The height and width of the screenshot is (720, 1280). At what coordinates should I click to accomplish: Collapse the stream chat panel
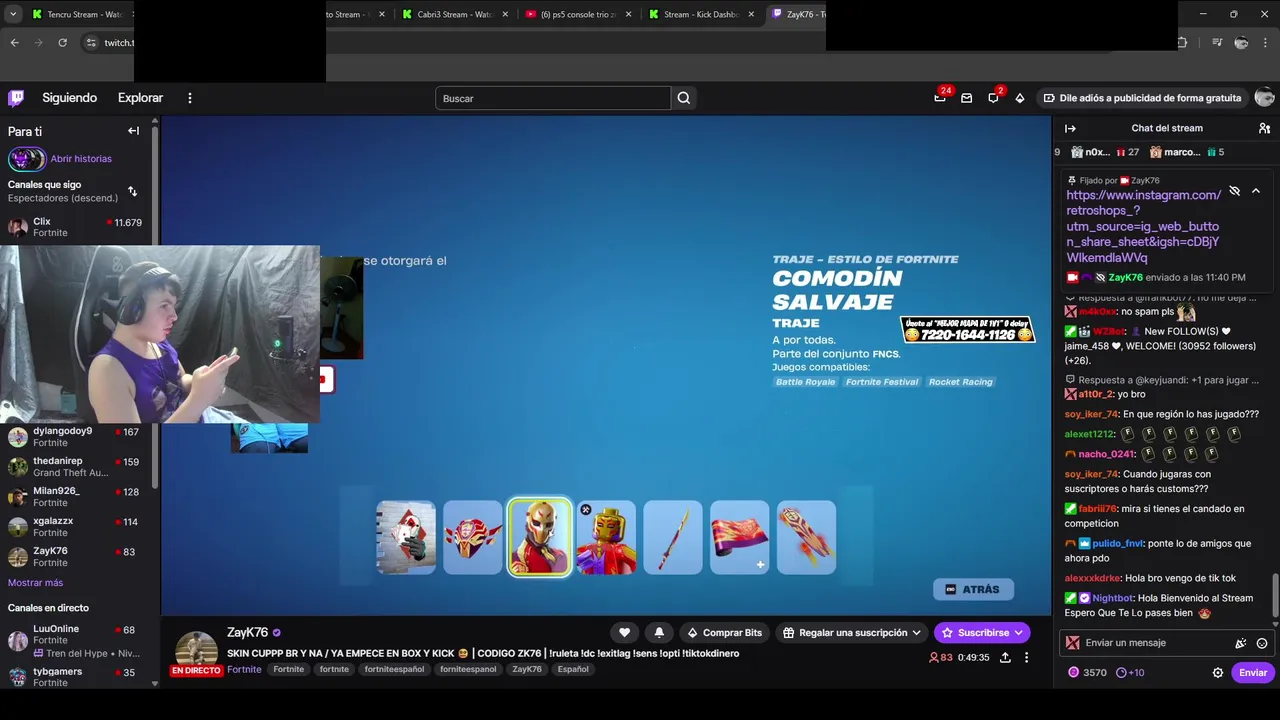(x=1070, y=128)
